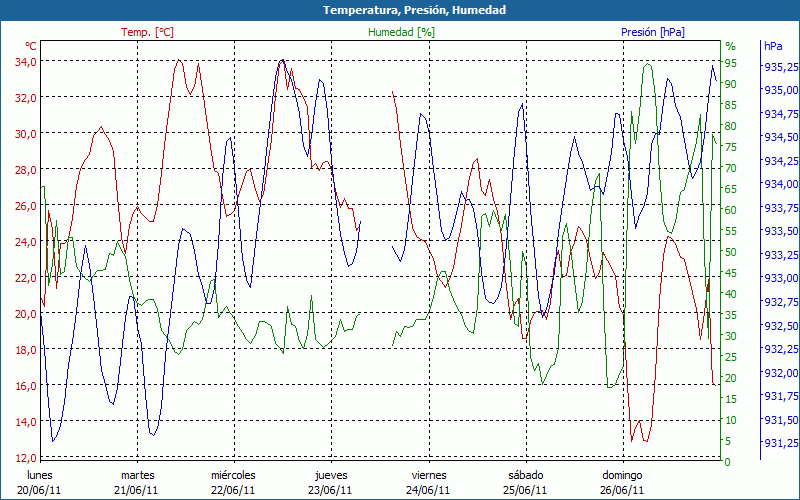Select the blue Presión [hPa] legend label
800x500 pixels.
[653, 32]
